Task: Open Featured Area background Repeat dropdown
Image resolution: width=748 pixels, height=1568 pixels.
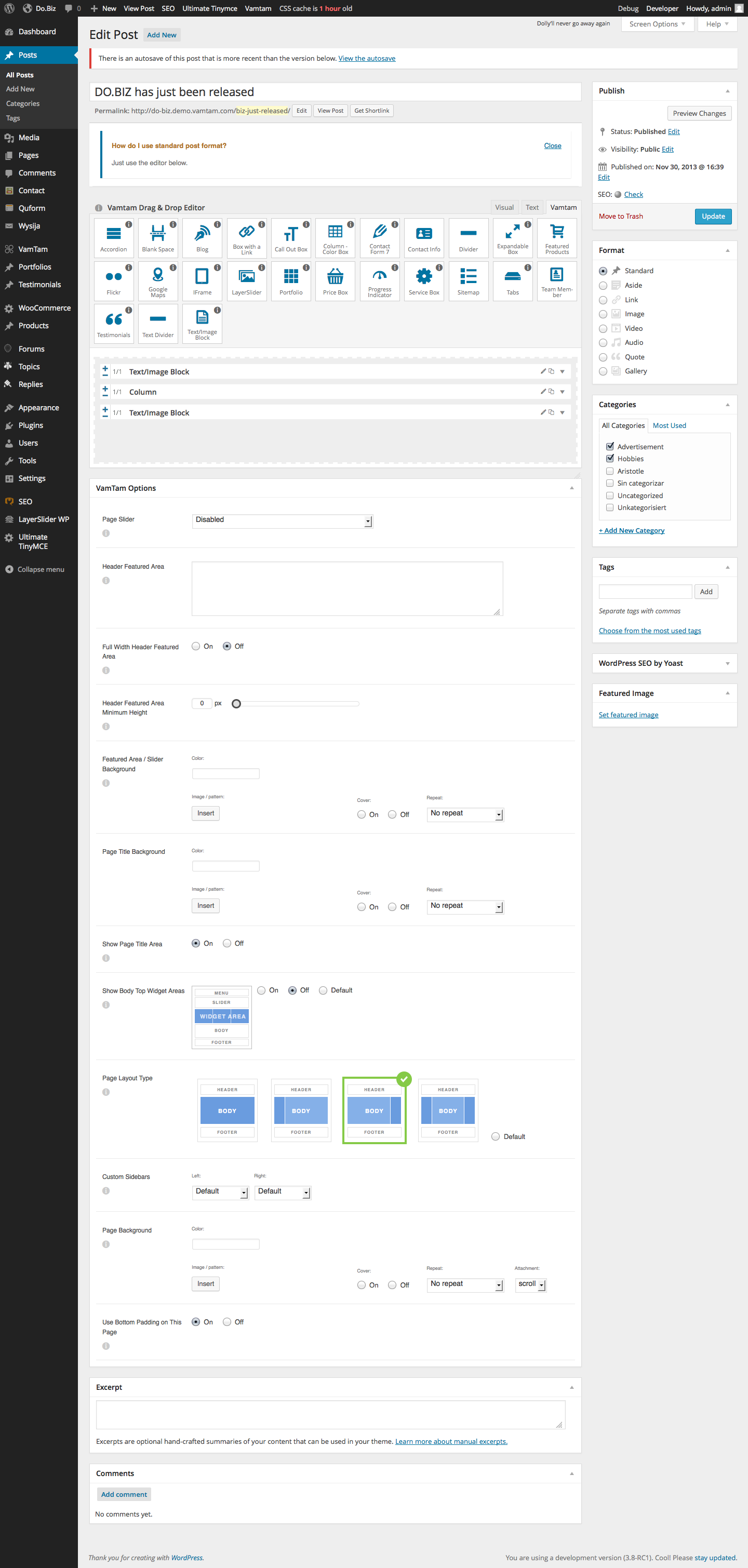Action: 465,814
